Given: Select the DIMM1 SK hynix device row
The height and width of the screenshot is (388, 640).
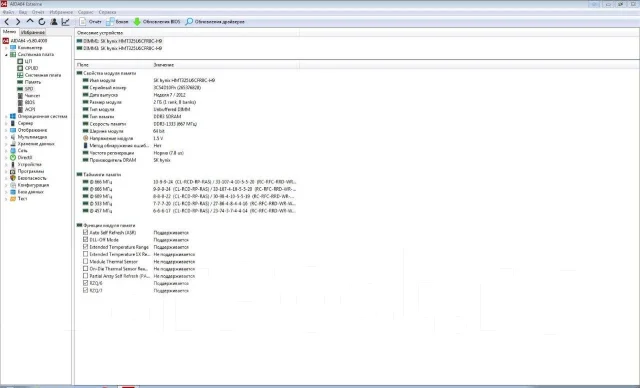Looking at the screenshot, I should (x=119, y=41).
